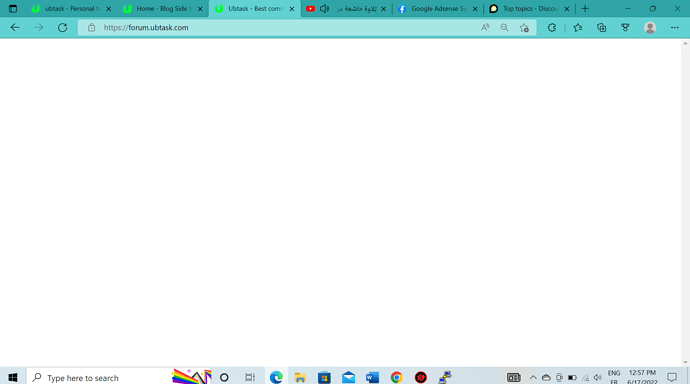Close the Top topics - Discourse tab
The width and height of the screenshot is (690, 384).
566,8
